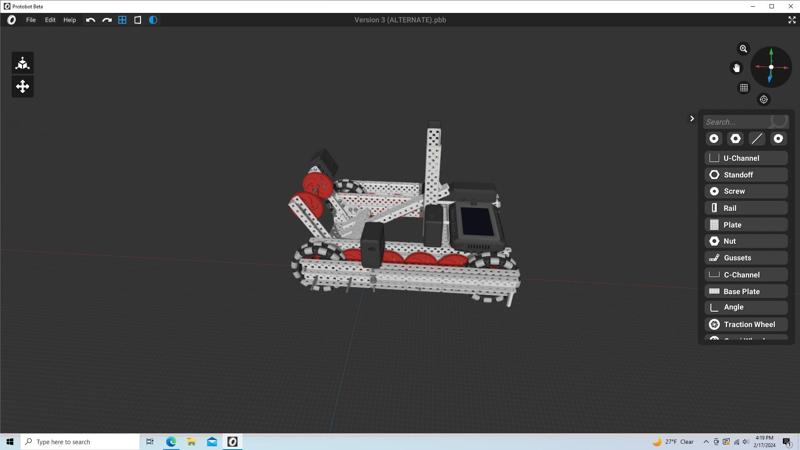Select the first round filter icon

point(714,138)
